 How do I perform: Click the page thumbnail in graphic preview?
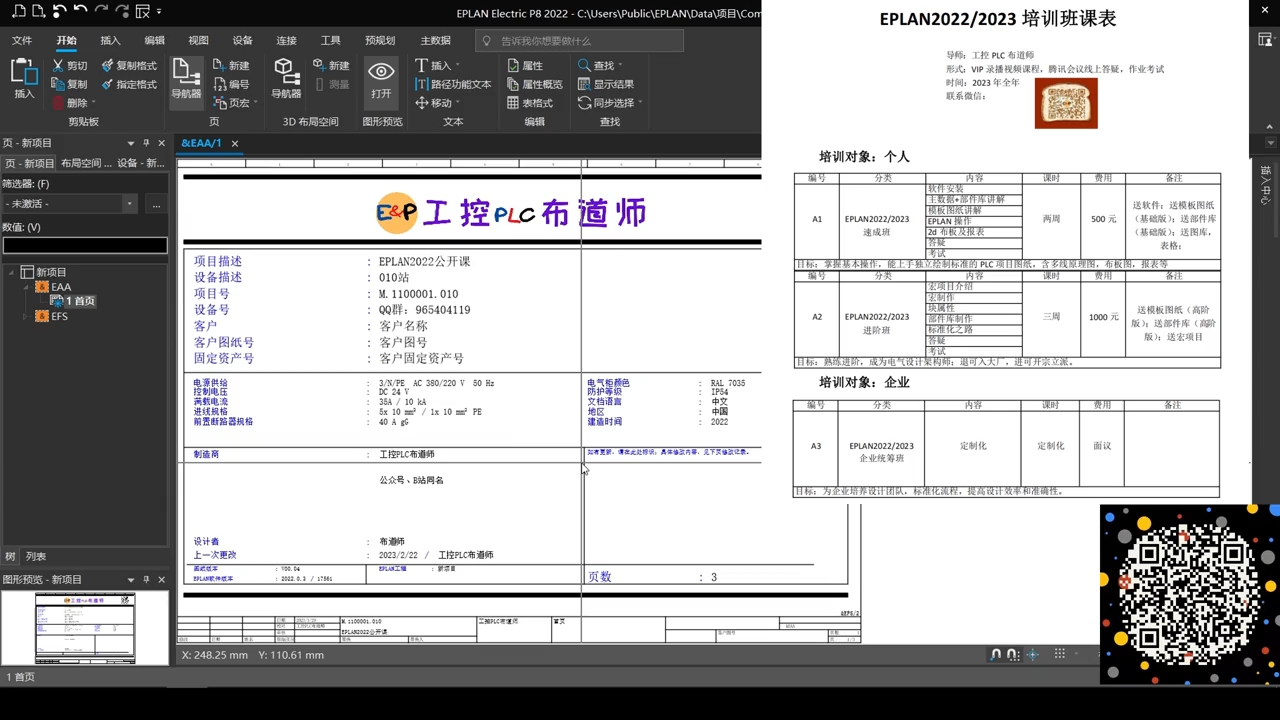pyautogui.click(x=85, y=627)
